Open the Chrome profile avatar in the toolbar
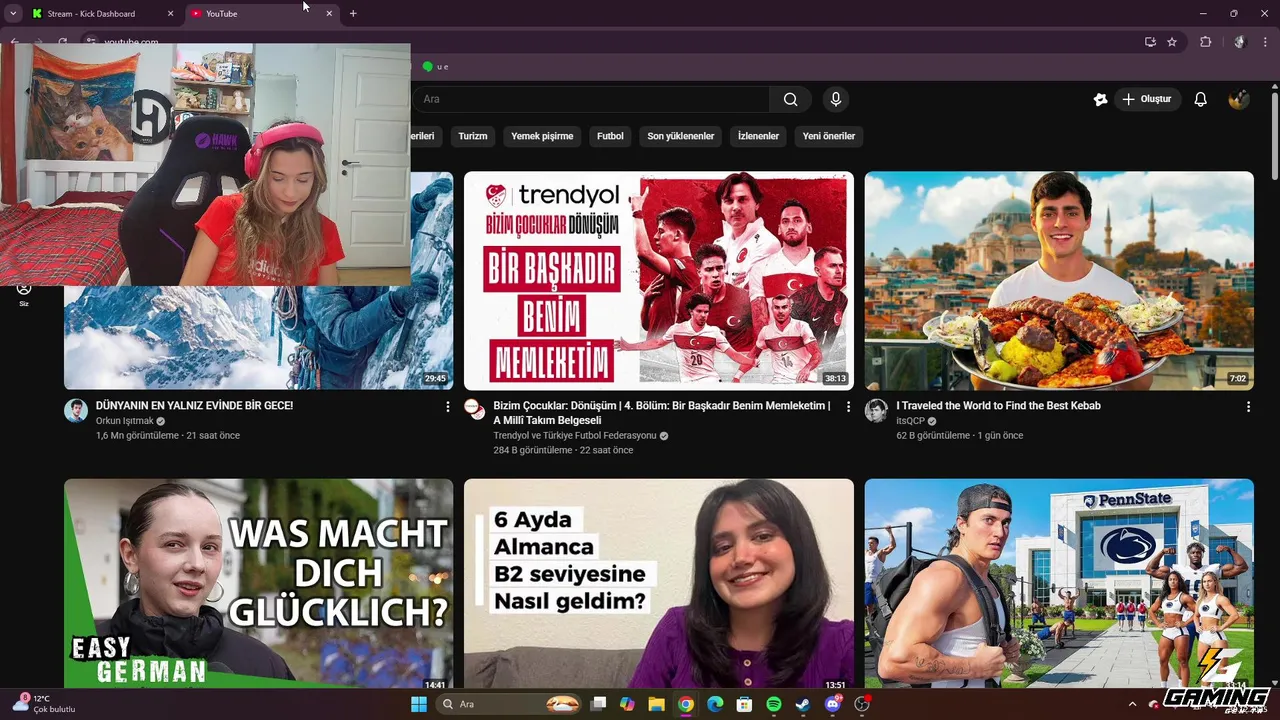The width and height of the screenshot is (1280, 720). (x=1240, y=42)
